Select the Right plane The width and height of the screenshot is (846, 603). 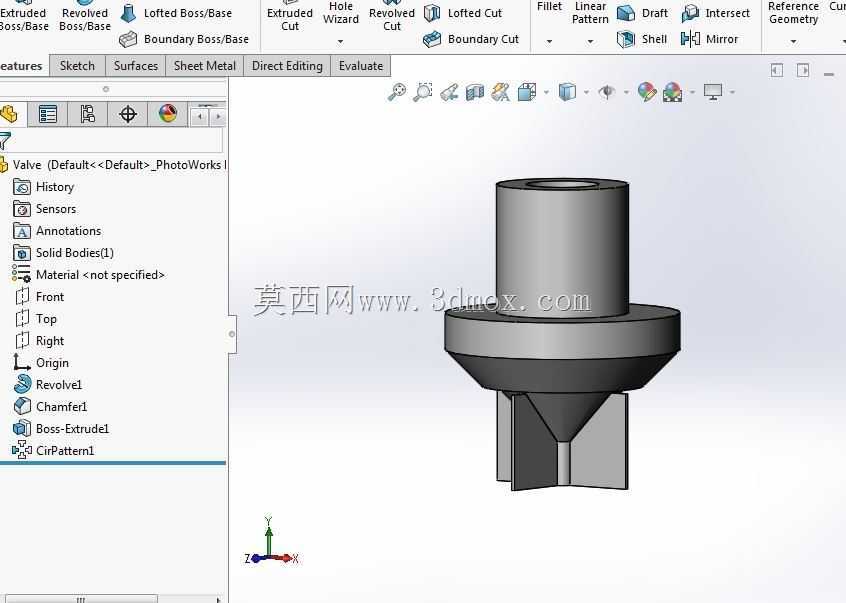pyautogui.click(x=39, y=341)
